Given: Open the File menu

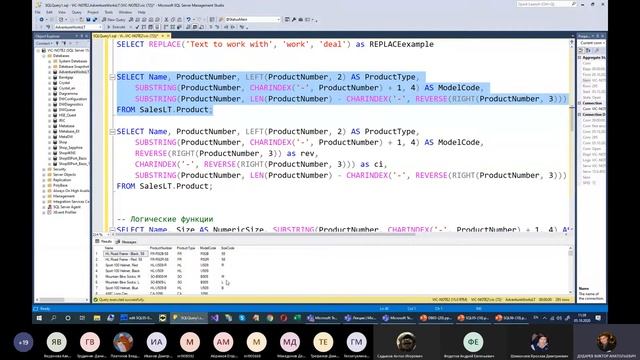Looking at the screenshot, I should click(x=38, y=12).
